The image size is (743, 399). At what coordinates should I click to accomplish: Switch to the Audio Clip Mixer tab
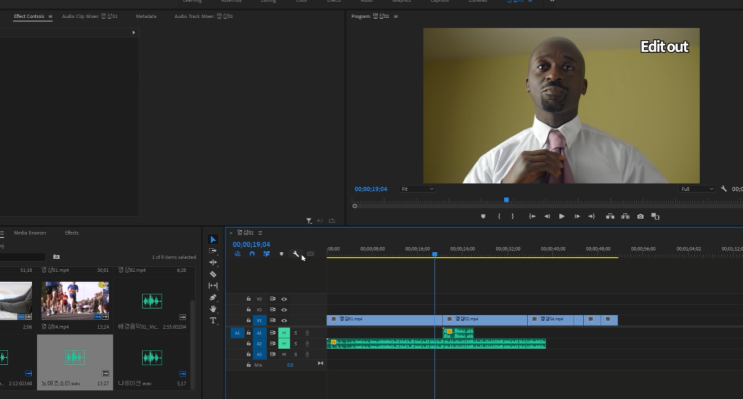[90, 16]
